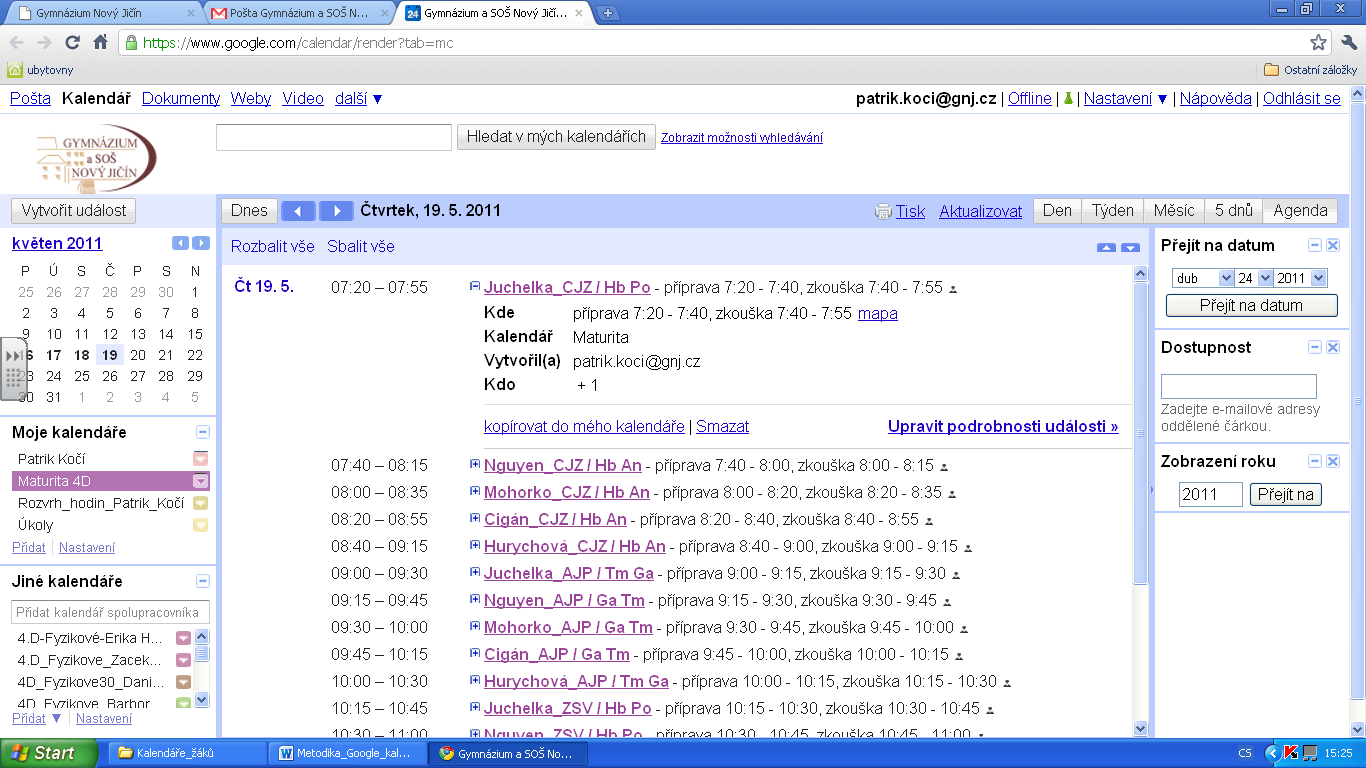Switch to the Pošta Gmail browser tab
Viewport: 1366px width, 768px height.
click(300, 14)
